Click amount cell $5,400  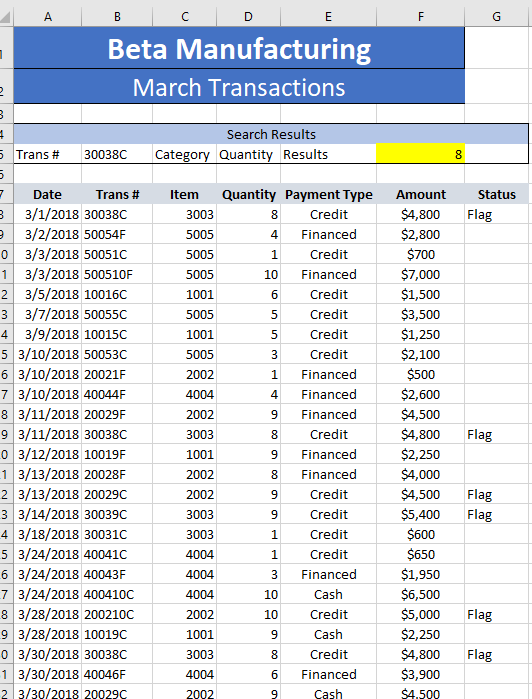coord(421,514)
